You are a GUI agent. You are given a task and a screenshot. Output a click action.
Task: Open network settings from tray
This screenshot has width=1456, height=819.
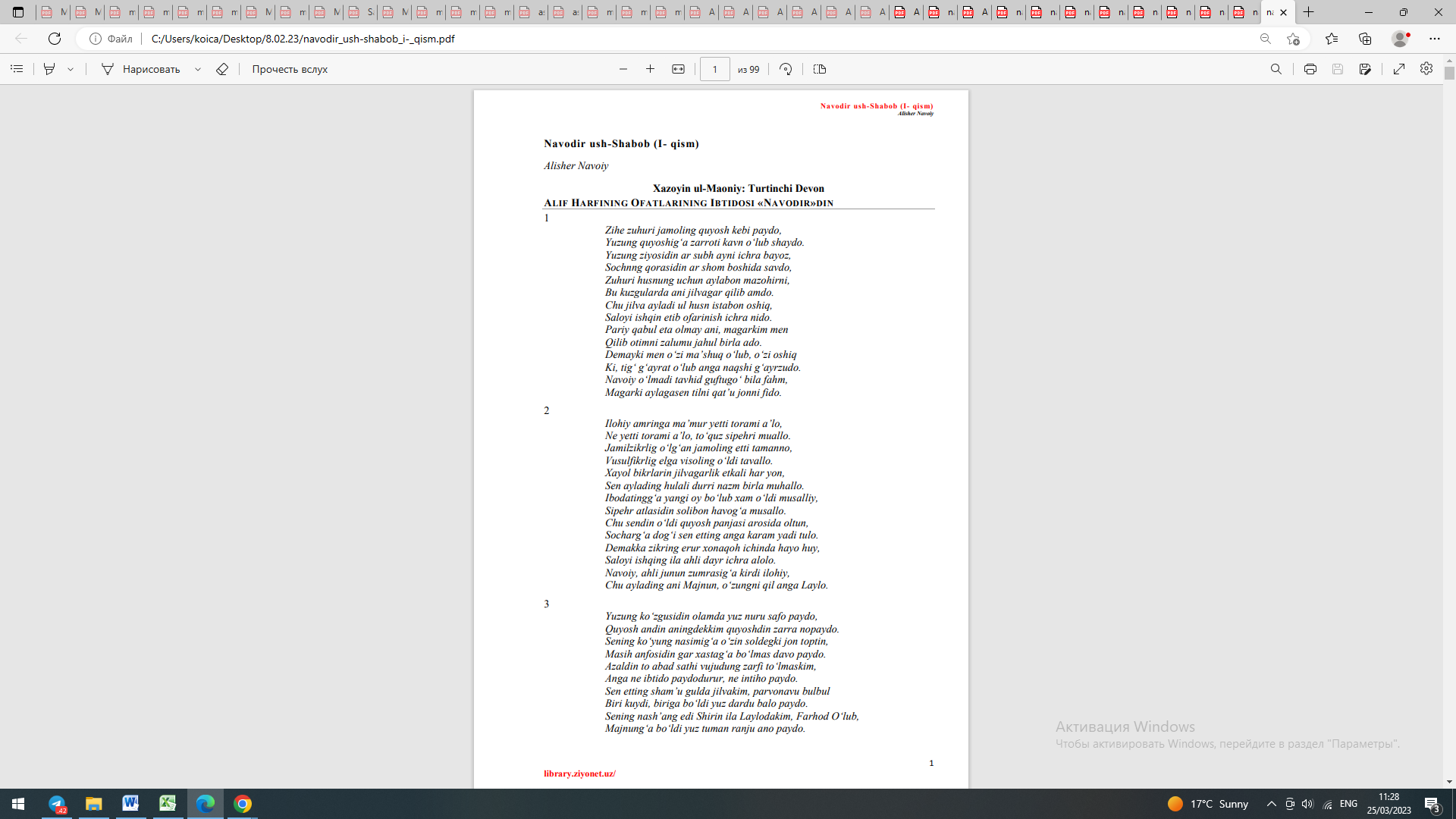1328,804
